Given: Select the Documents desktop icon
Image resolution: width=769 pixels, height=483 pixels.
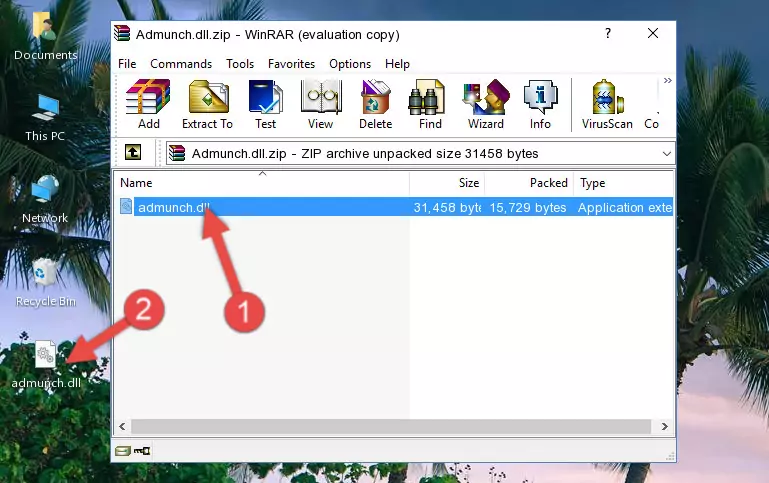Looking at the screenshot, I should pyautogui.click(x=45, y=37).
